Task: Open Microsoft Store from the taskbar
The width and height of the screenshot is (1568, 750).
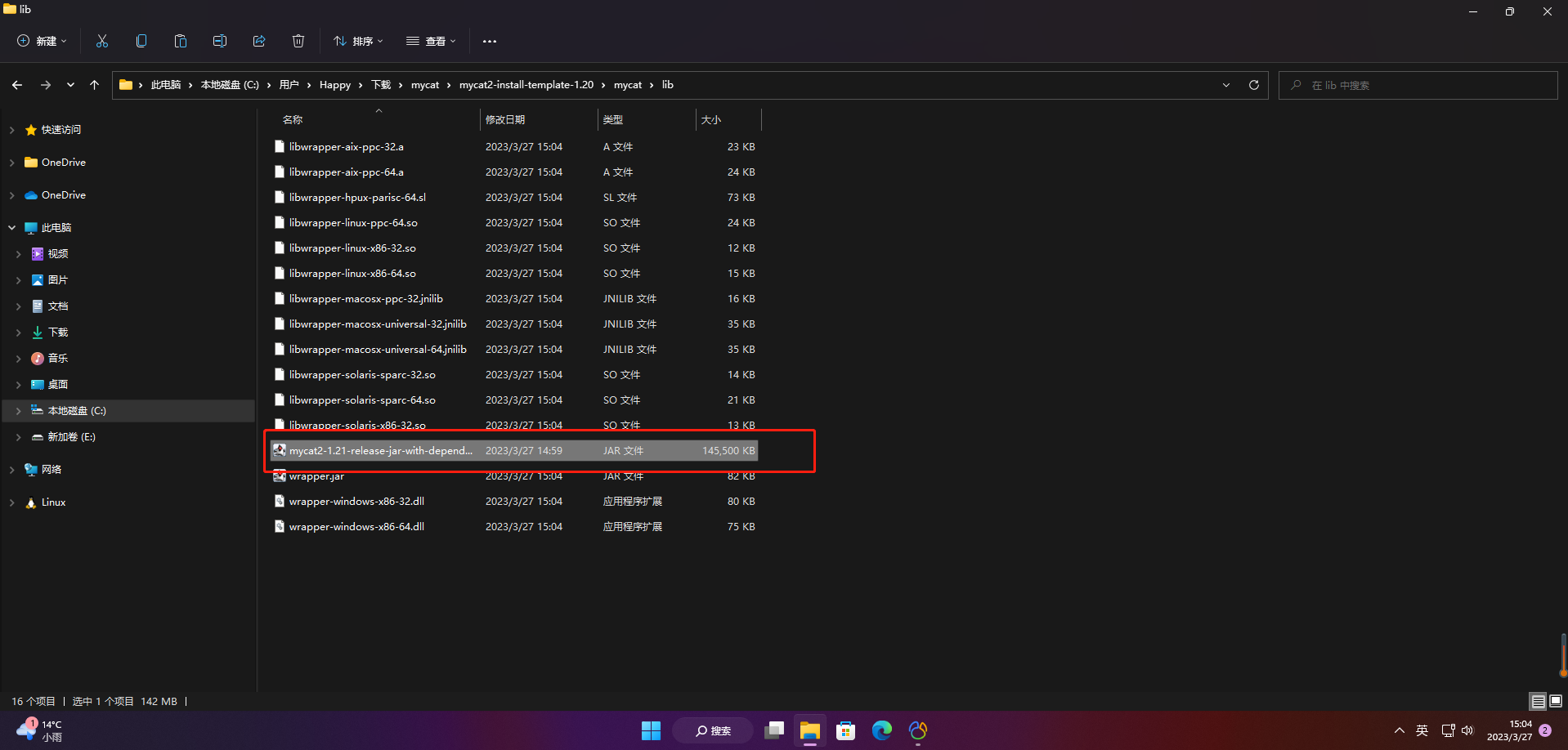Action: [x=846, y=730]
